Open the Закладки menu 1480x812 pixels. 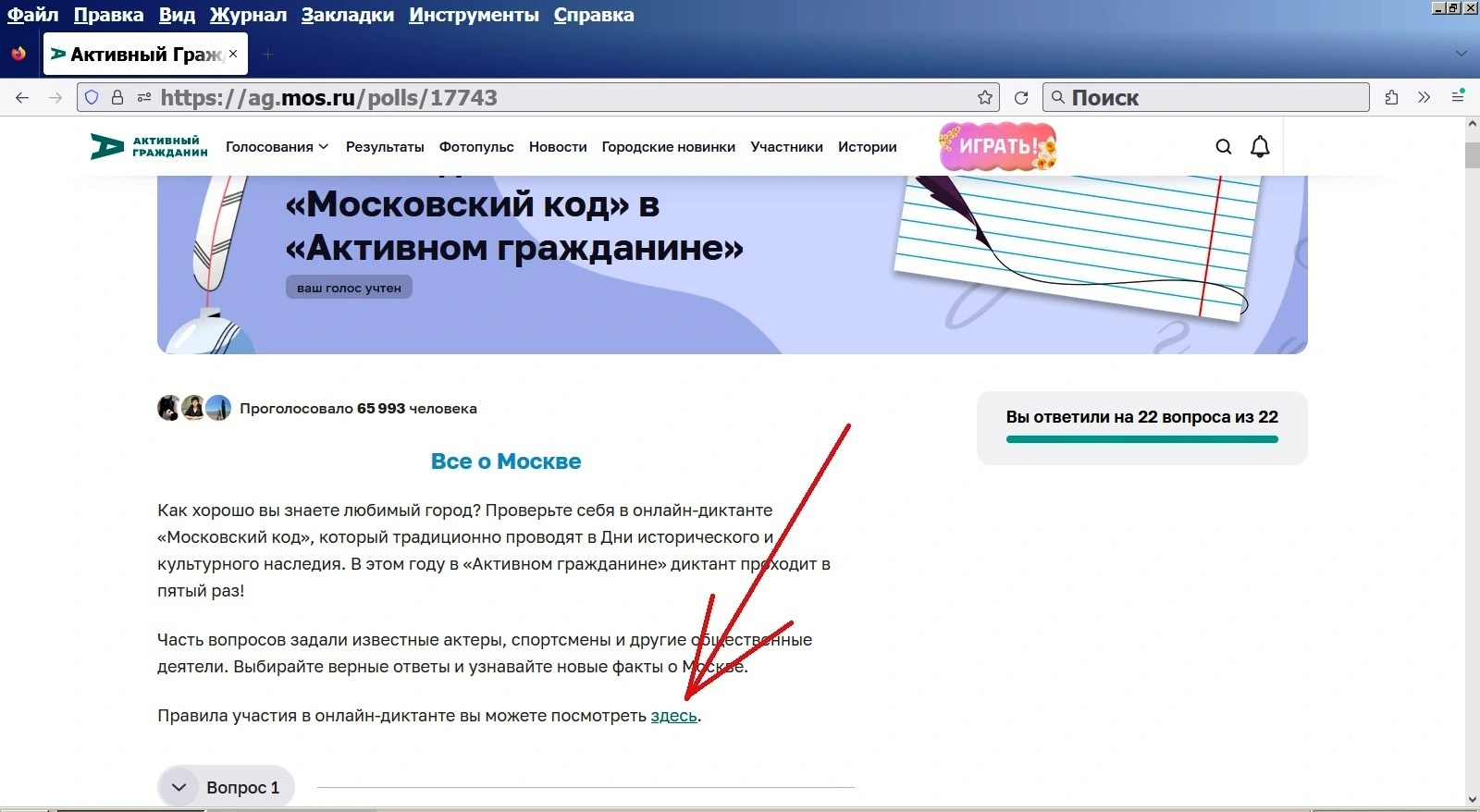point(348,15)
